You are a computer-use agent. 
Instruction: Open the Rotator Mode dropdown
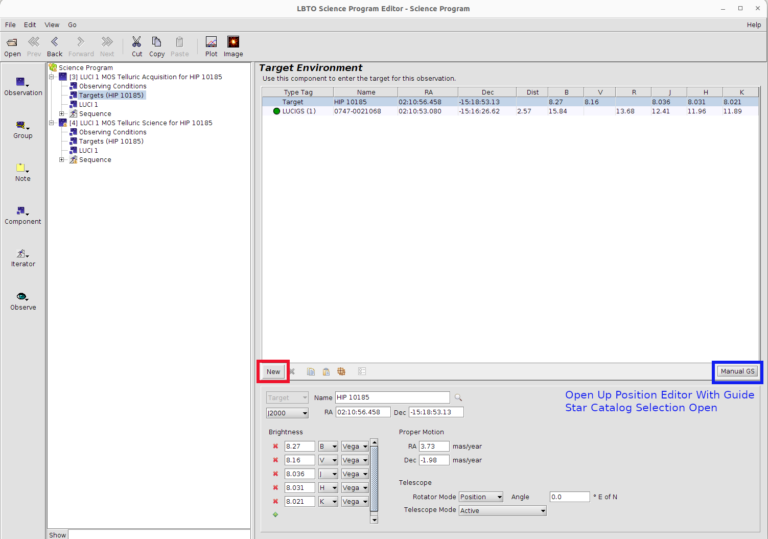(x=480, y=496)
